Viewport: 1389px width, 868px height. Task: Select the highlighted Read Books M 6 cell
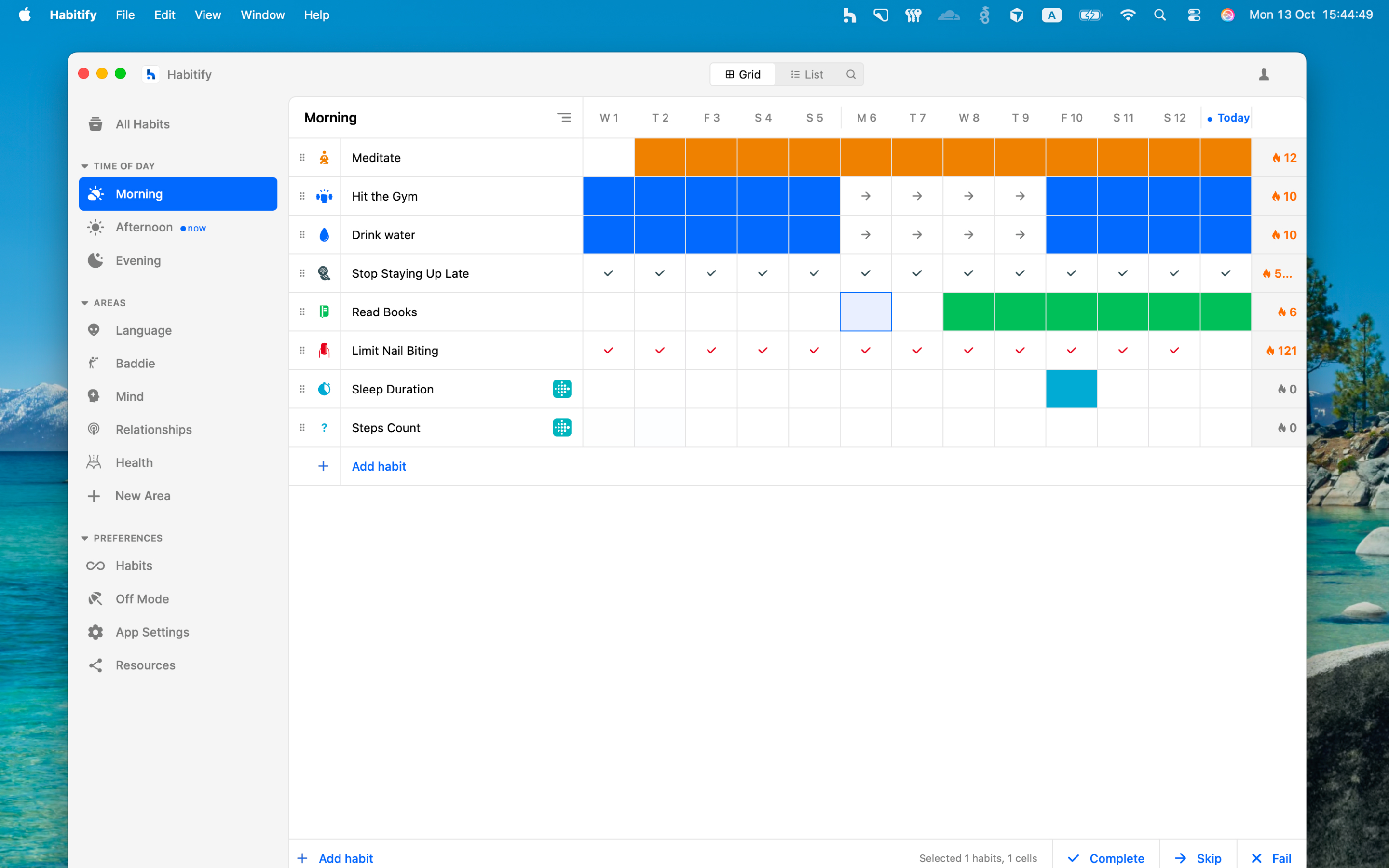[866, 312]
